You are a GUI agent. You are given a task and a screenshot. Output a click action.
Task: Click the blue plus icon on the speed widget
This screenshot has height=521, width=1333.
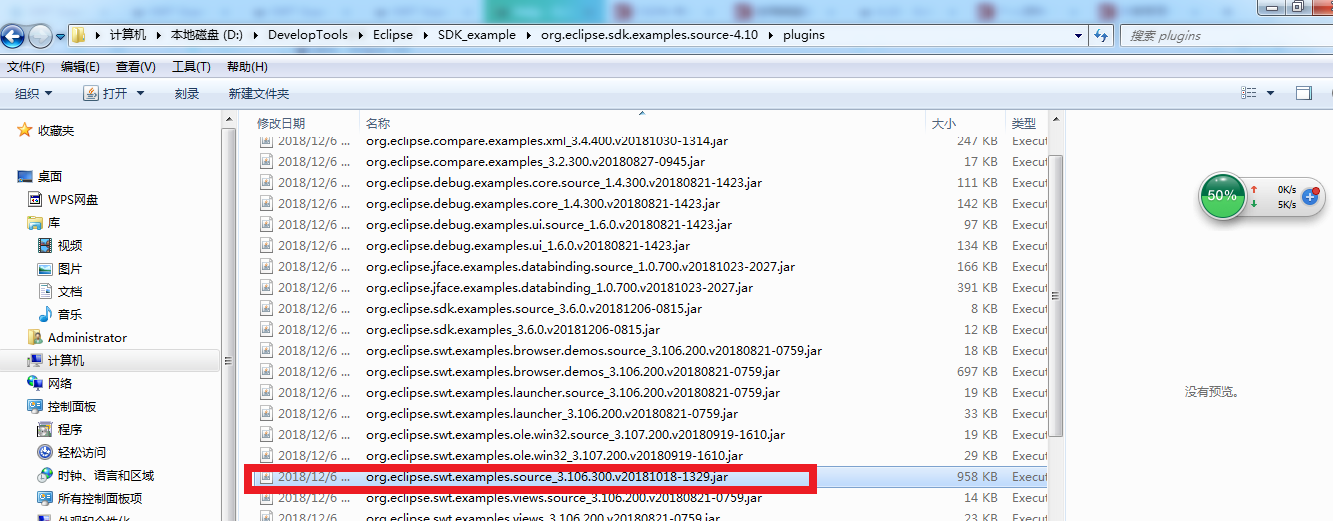coord(1310,196)
